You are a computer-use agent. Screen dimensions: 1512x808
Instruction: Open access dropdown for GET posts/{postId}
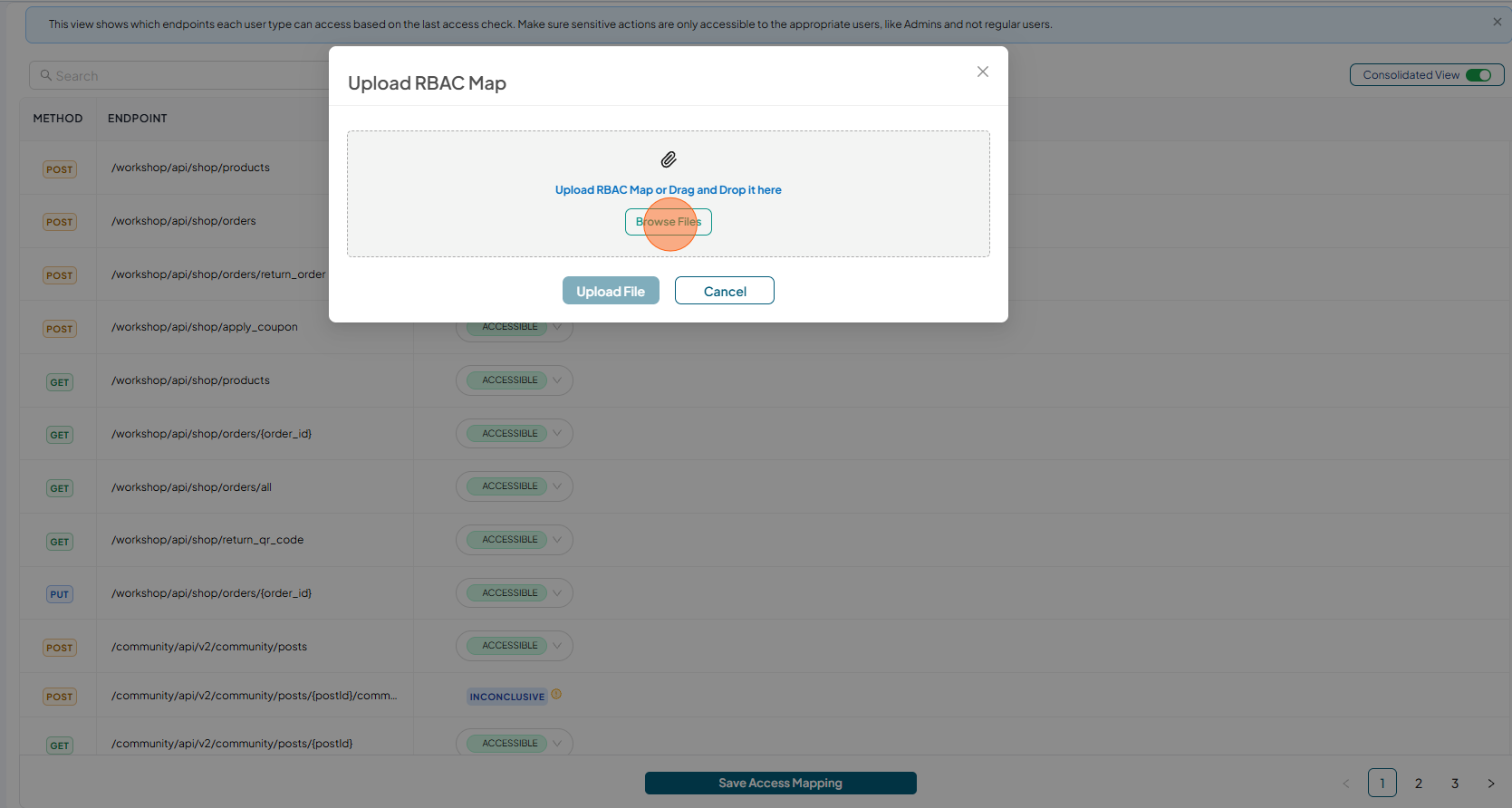click(515, 744)
